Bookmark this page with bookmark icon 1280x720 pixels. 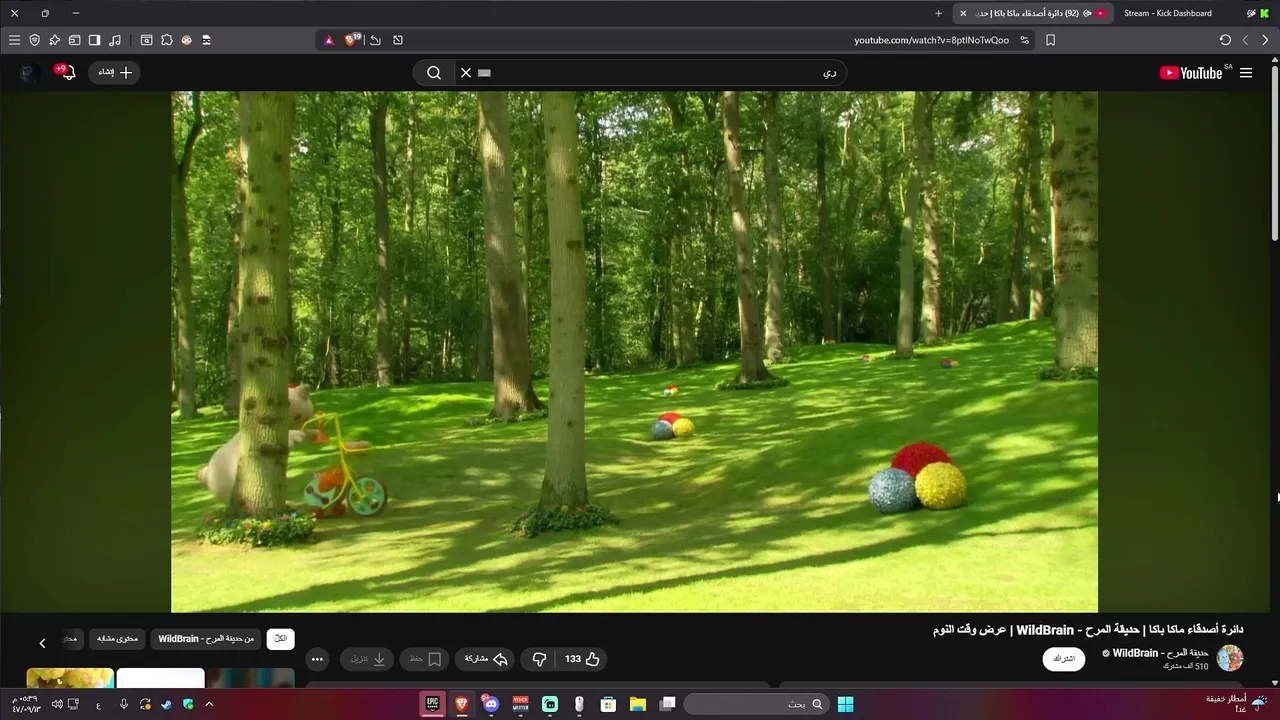(1050, 40)
